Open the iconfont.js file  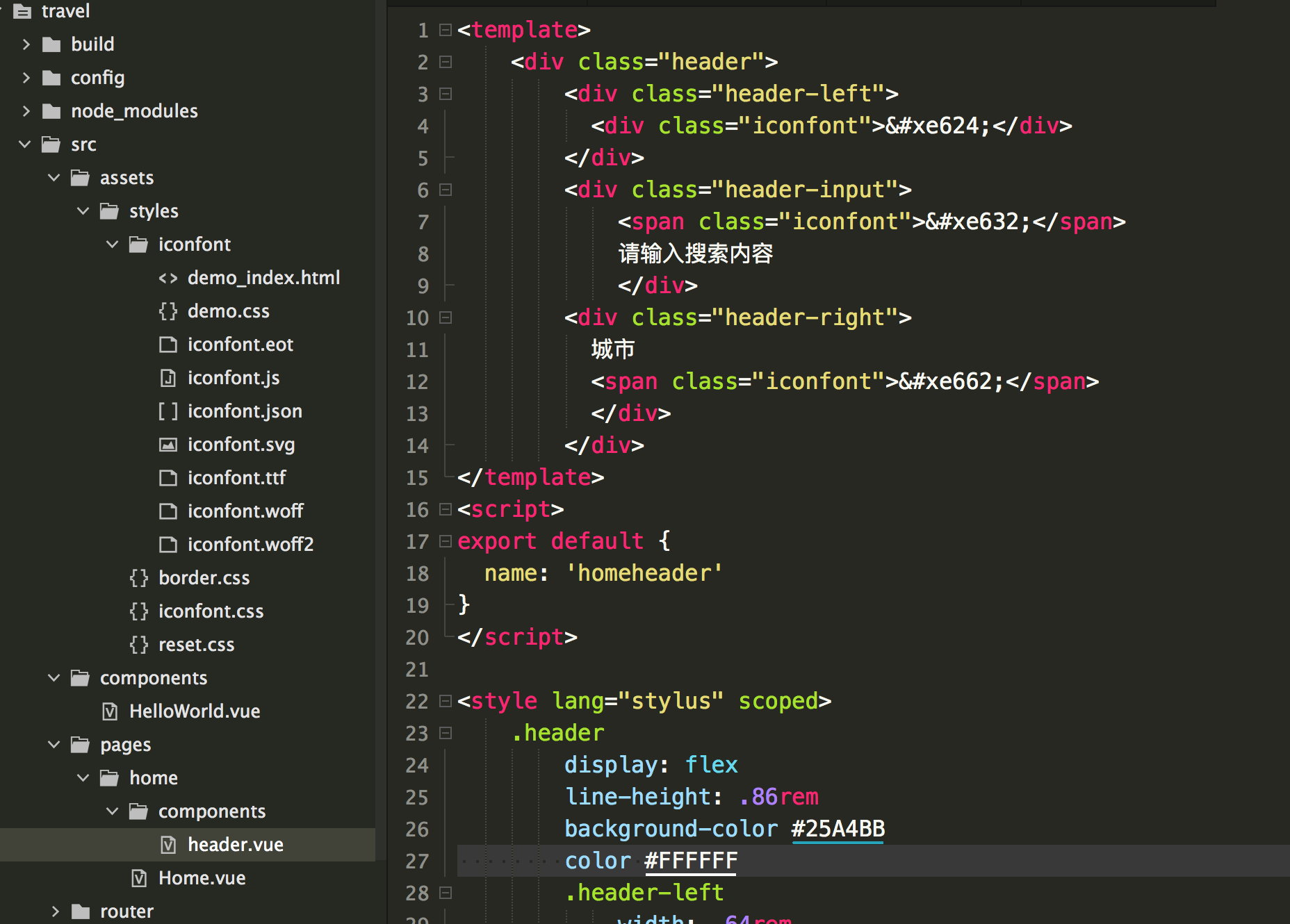click(x=234, y=378)
